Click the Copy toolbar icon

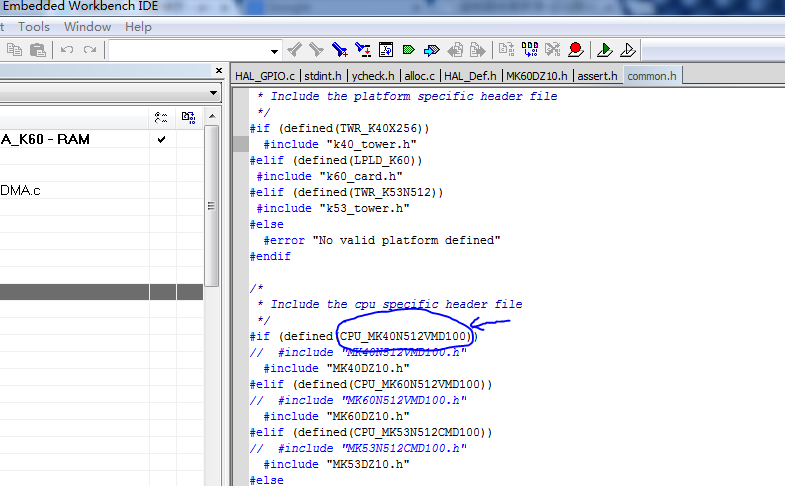coord(14,50)
